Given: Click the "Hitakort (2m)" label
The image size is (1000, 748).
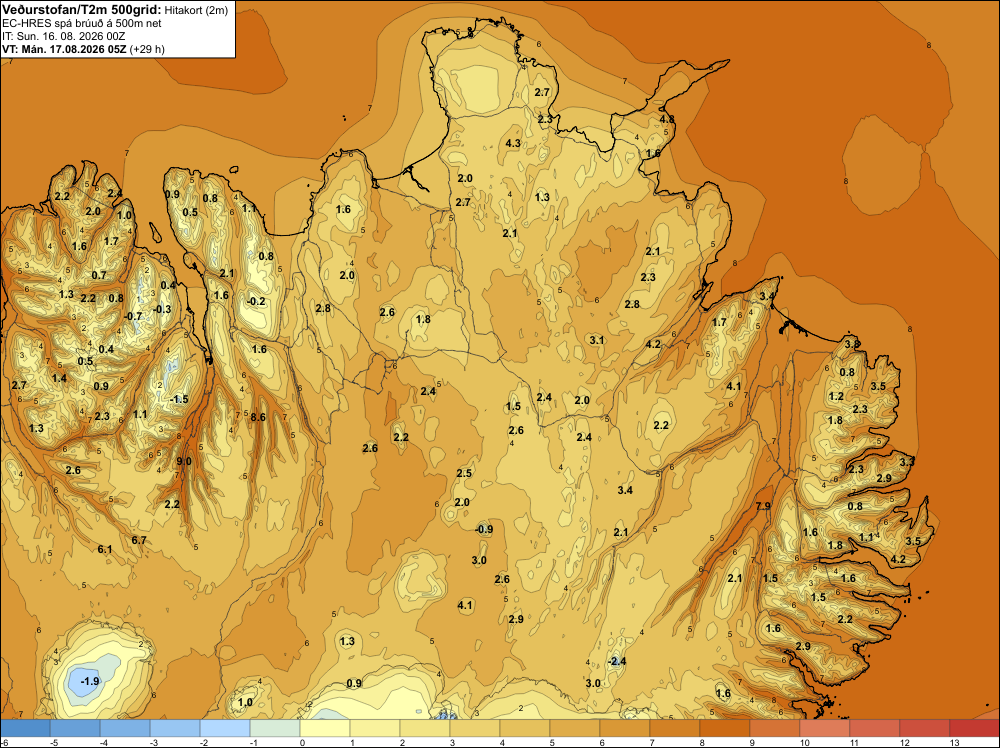Looking at the screenshot, I should pyautogui.click(x=196, y=10).
